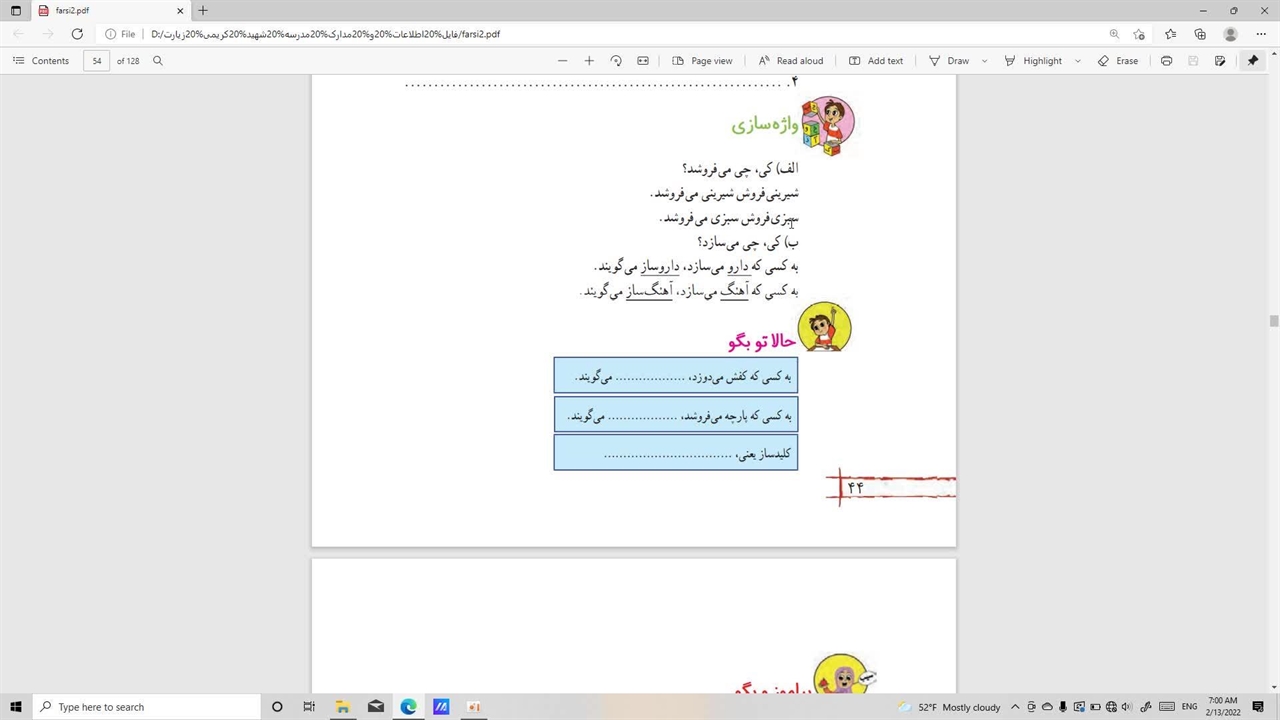Toggle the pin toolbar button
This screenshot has width=1280, height=720.
click(1252, 61)
